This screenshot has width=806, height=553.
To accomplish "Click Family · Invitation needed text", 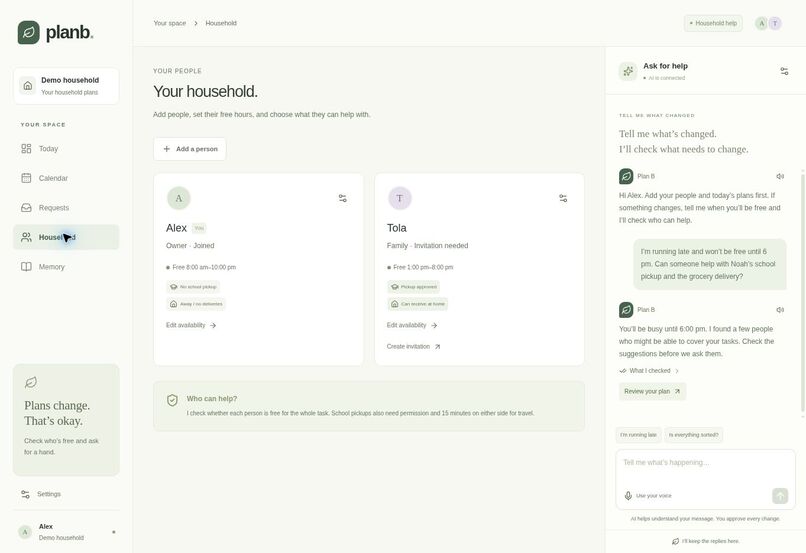I will 427,246.
